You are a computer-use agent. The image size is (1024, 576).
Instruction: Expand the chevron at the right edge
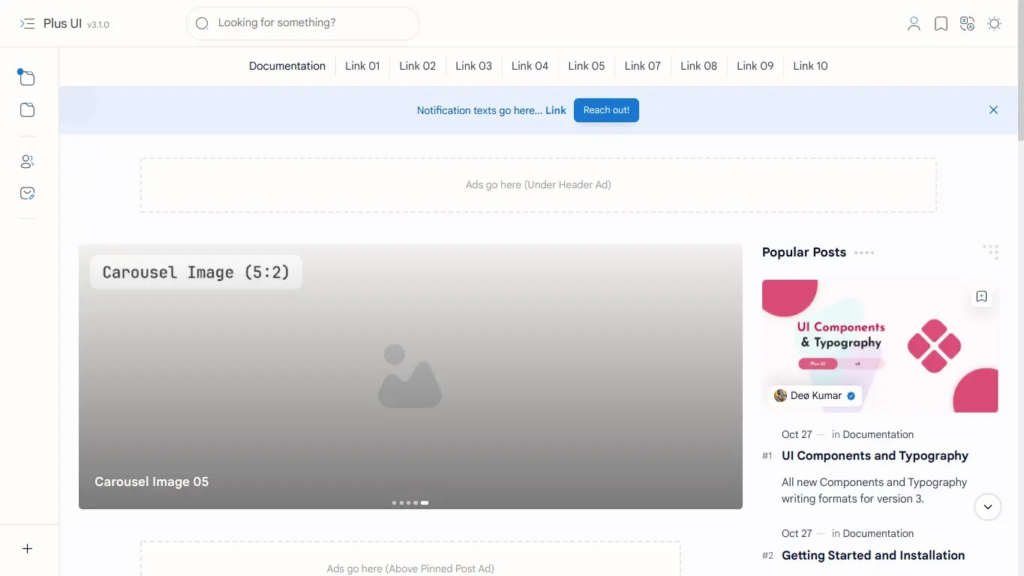987,507
